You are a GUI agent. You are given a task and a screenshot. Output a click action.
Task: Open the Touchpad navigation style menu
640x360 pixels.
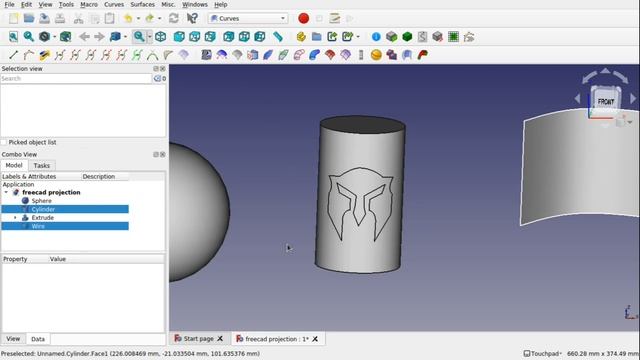(x=542, y=353)
